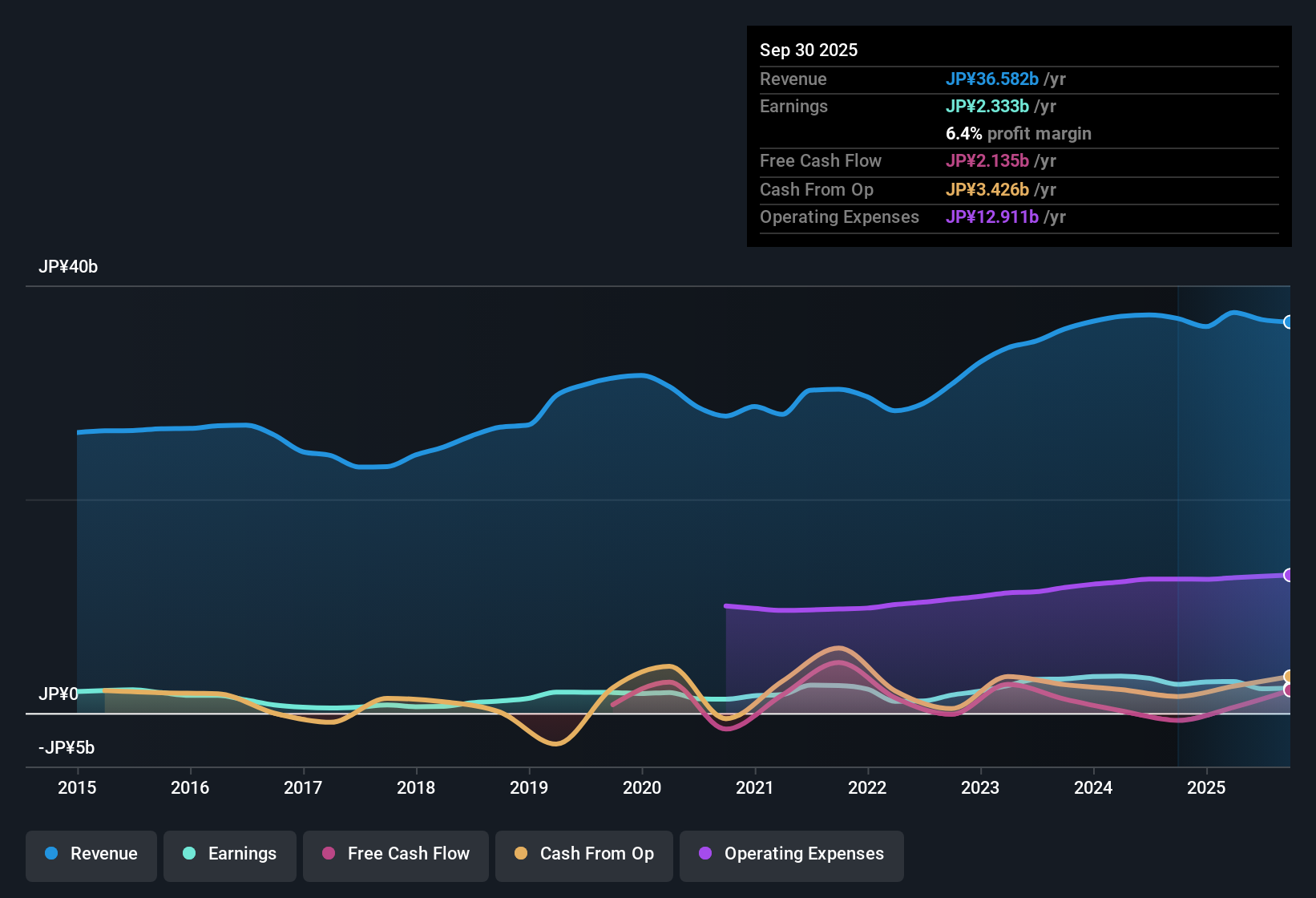The height and width of the screenshot is (898, 1316).
Task: Click the orange Cash From Op legend dot
Action: (x=521, y=854)
